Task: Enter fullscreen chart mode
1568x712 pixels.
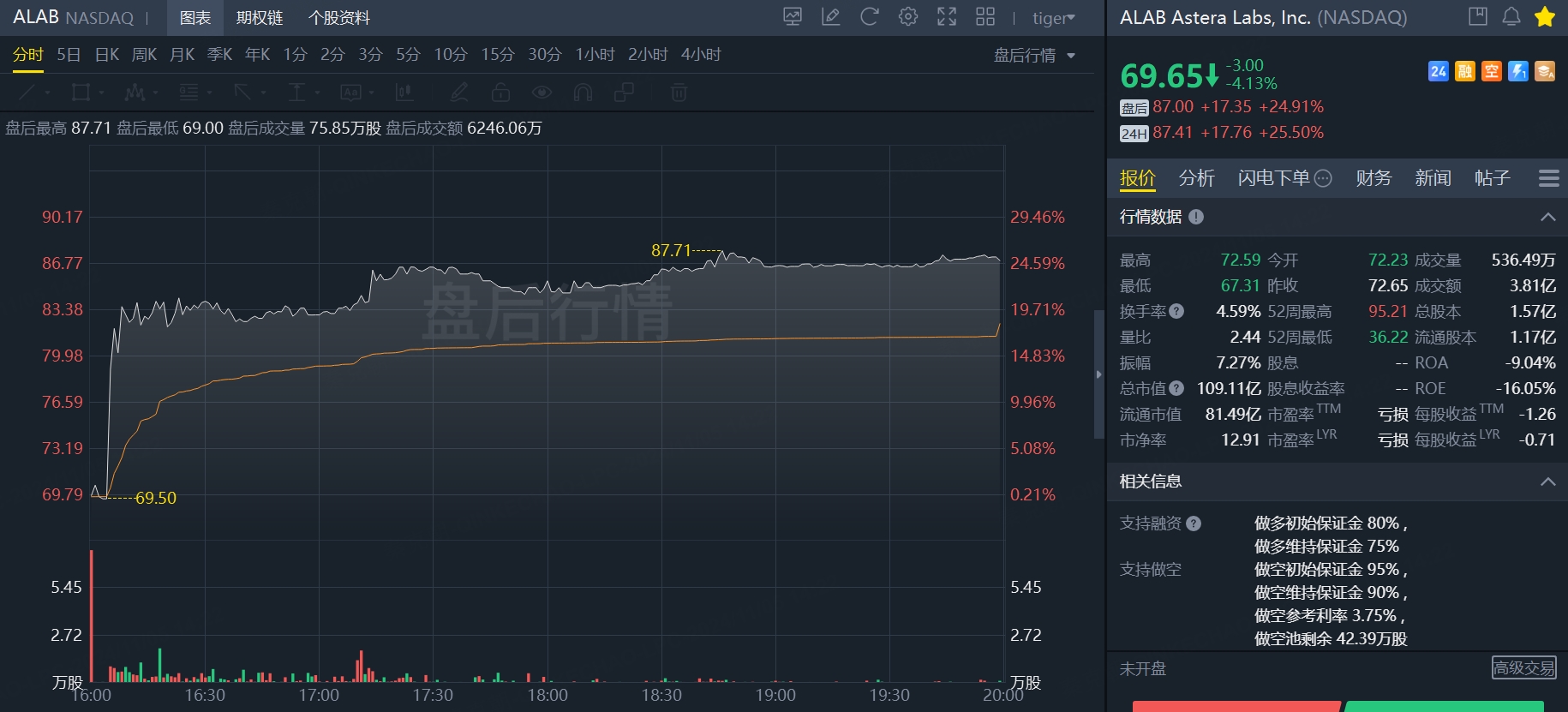Action: (947, 17)
